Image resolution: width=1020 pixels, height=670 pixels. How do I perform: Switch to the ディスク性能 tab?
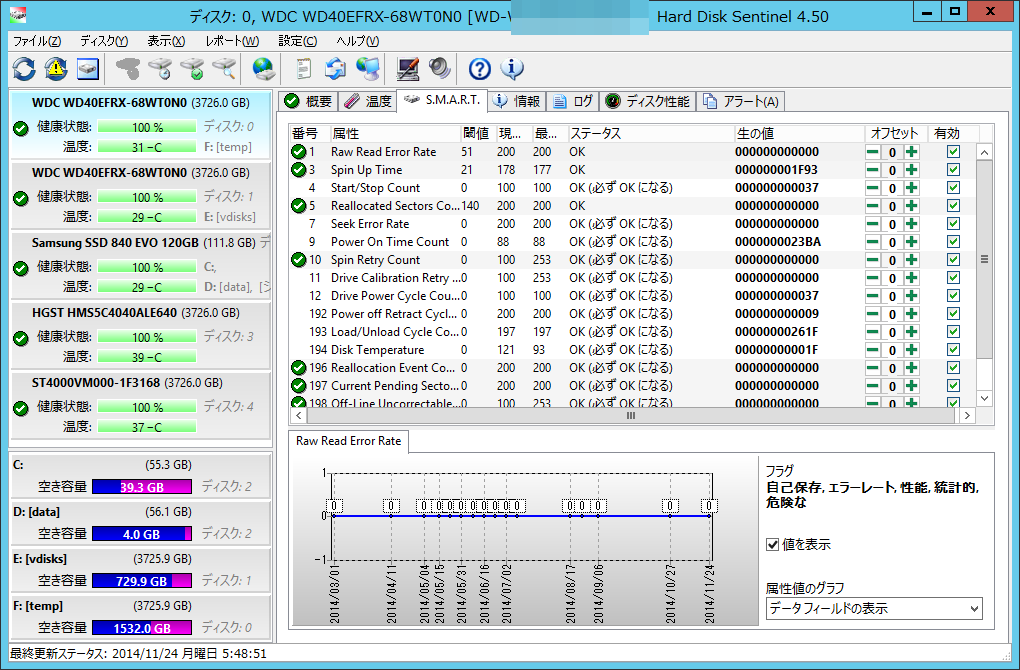tap(647, 101)
